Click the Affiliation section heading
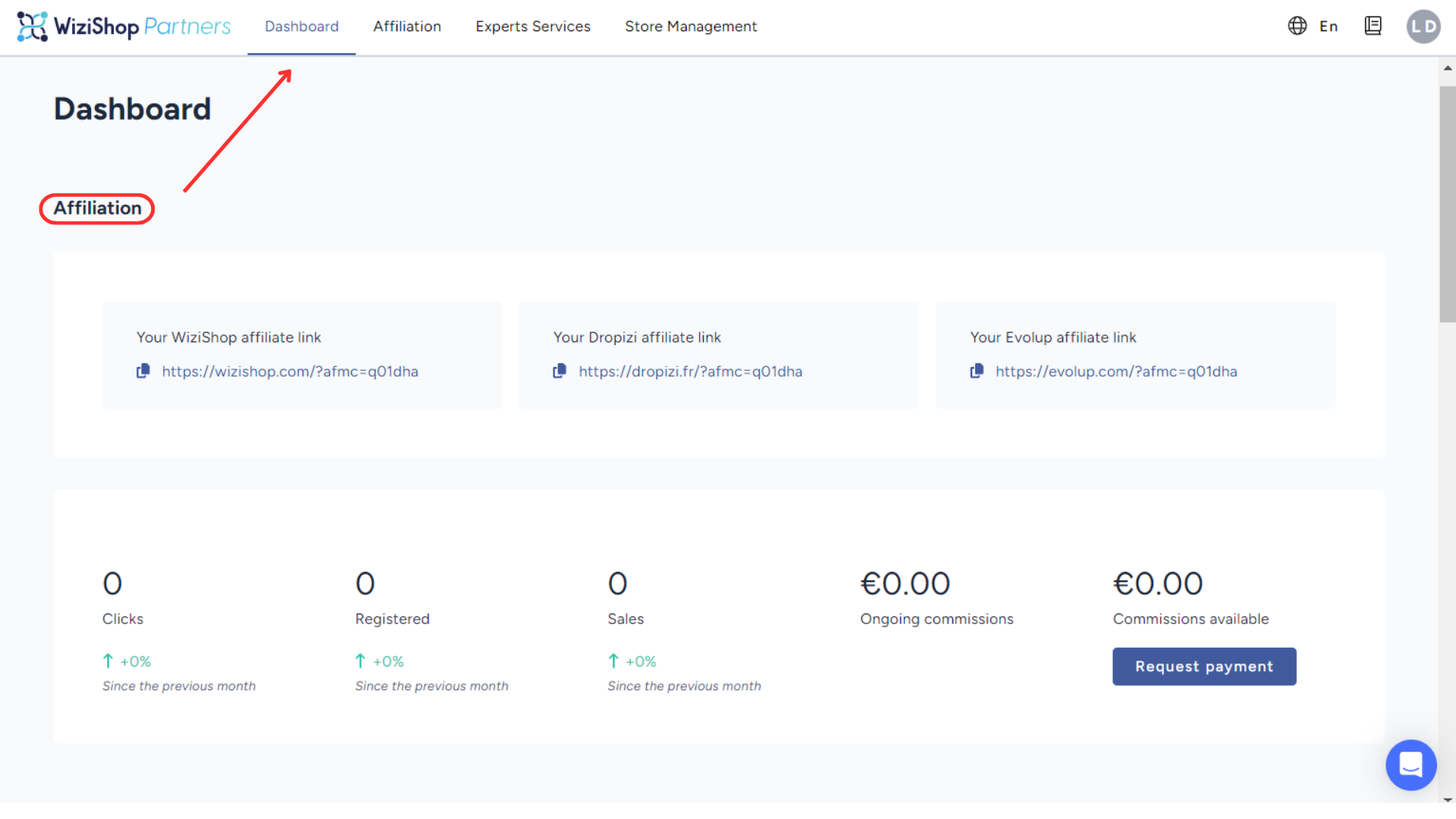This screenshot has height=819, width=1456. [97, 209]
